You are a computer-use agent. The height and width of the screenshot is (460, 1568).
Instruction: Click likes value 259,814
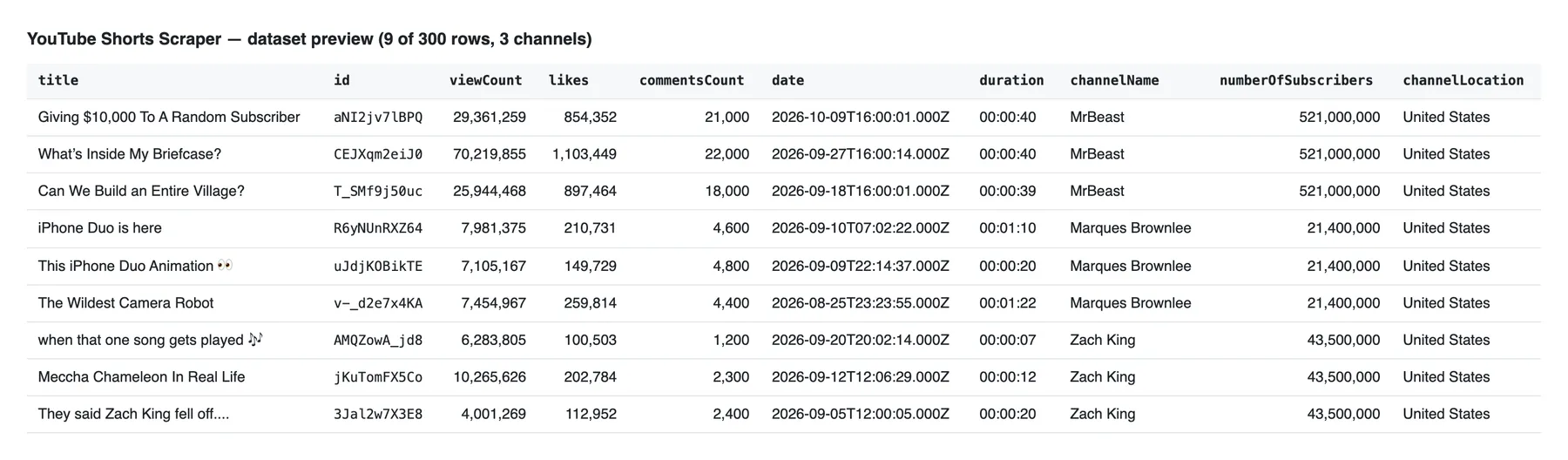(x=591, y=303)
